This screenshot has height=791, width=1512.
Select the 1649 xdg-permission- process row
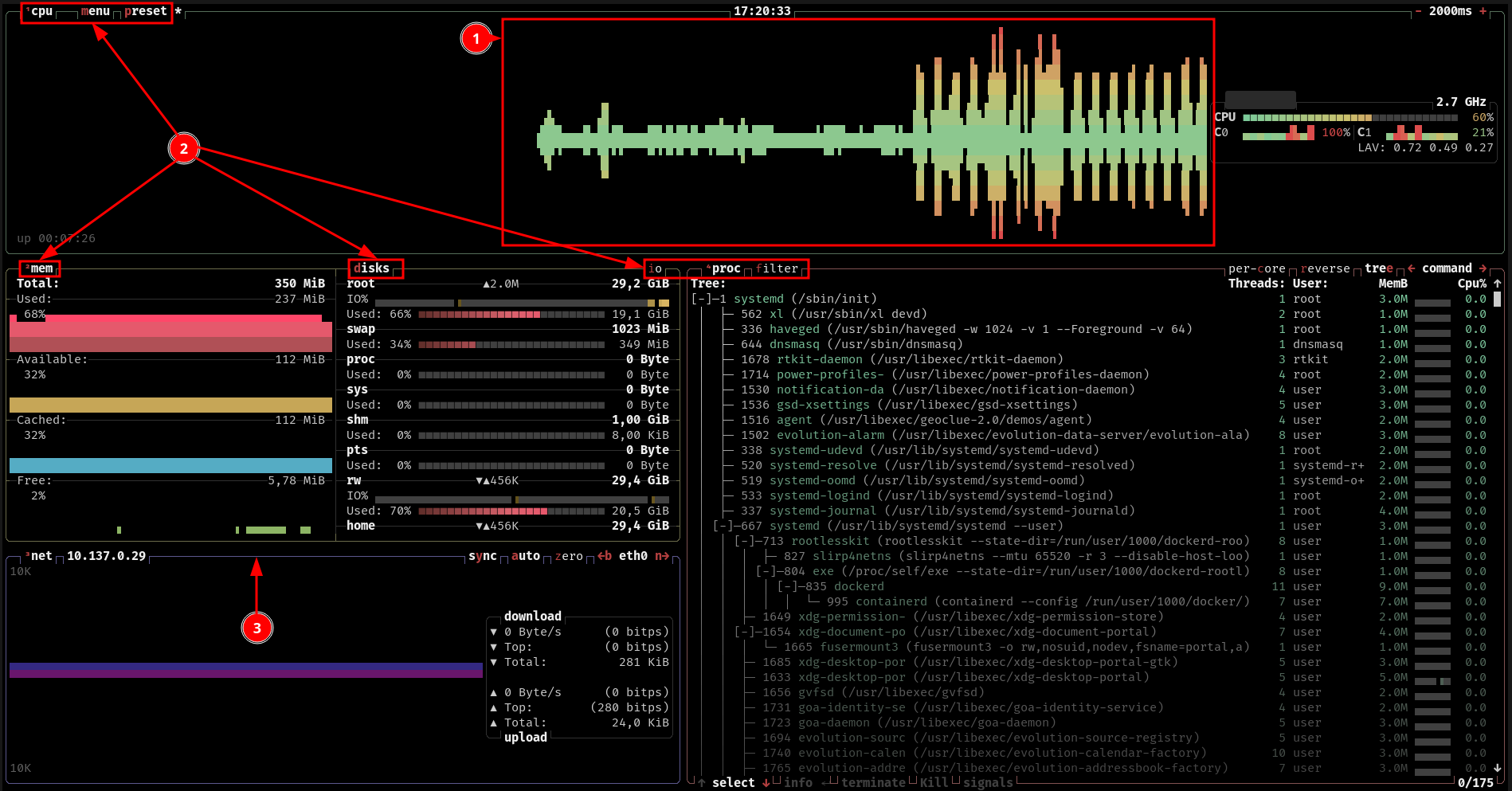tap(1090, 617)
